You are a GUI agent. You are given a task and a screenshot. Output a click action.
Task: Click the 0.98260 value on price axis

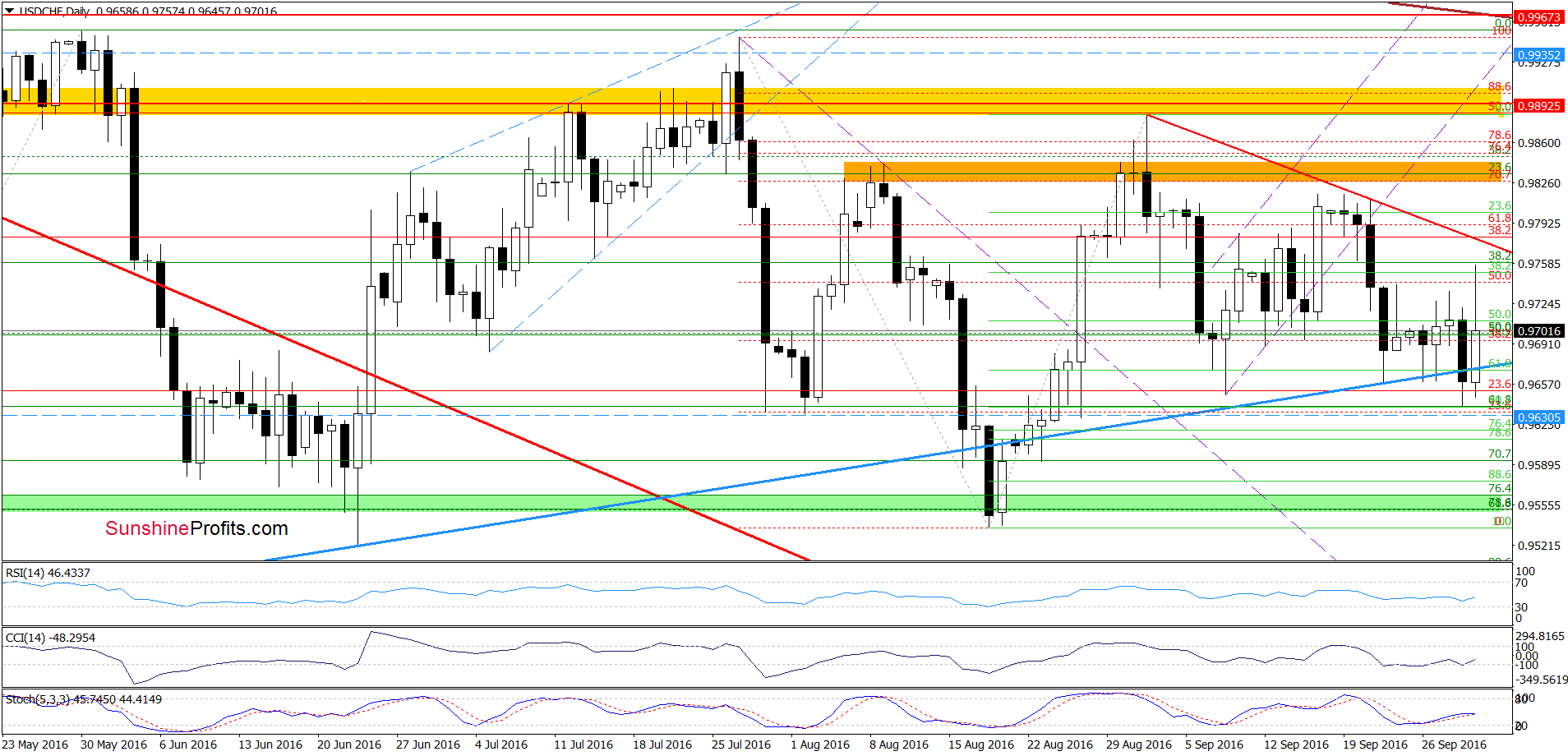(1538, 183)
